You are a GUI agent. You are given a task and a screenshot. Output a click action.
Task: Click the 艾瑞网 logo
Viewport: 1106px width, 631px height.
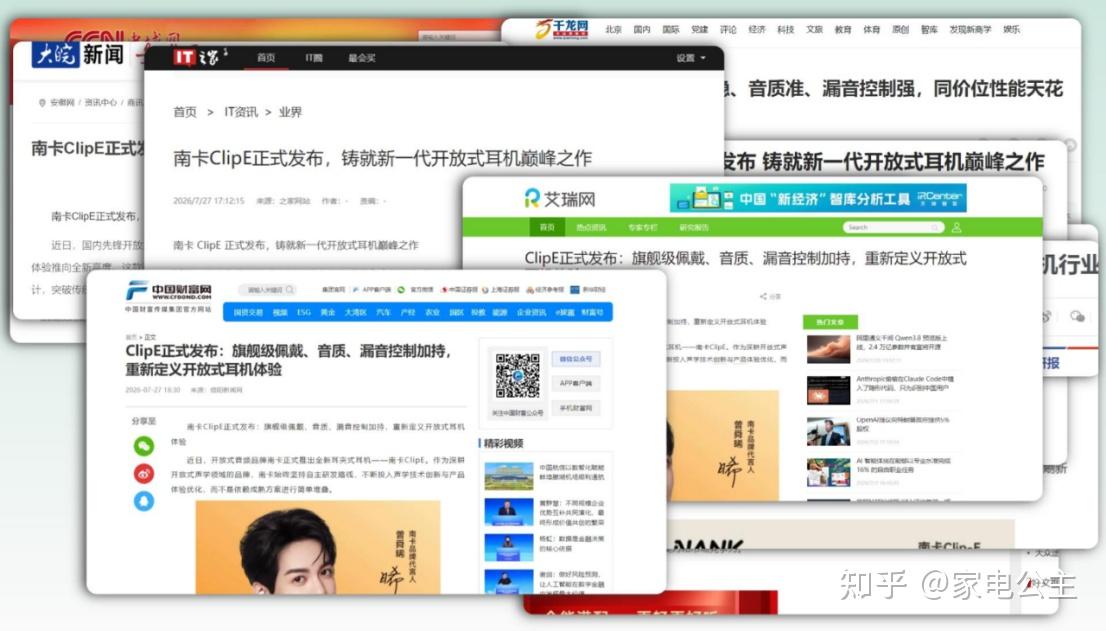click(559, 199)
